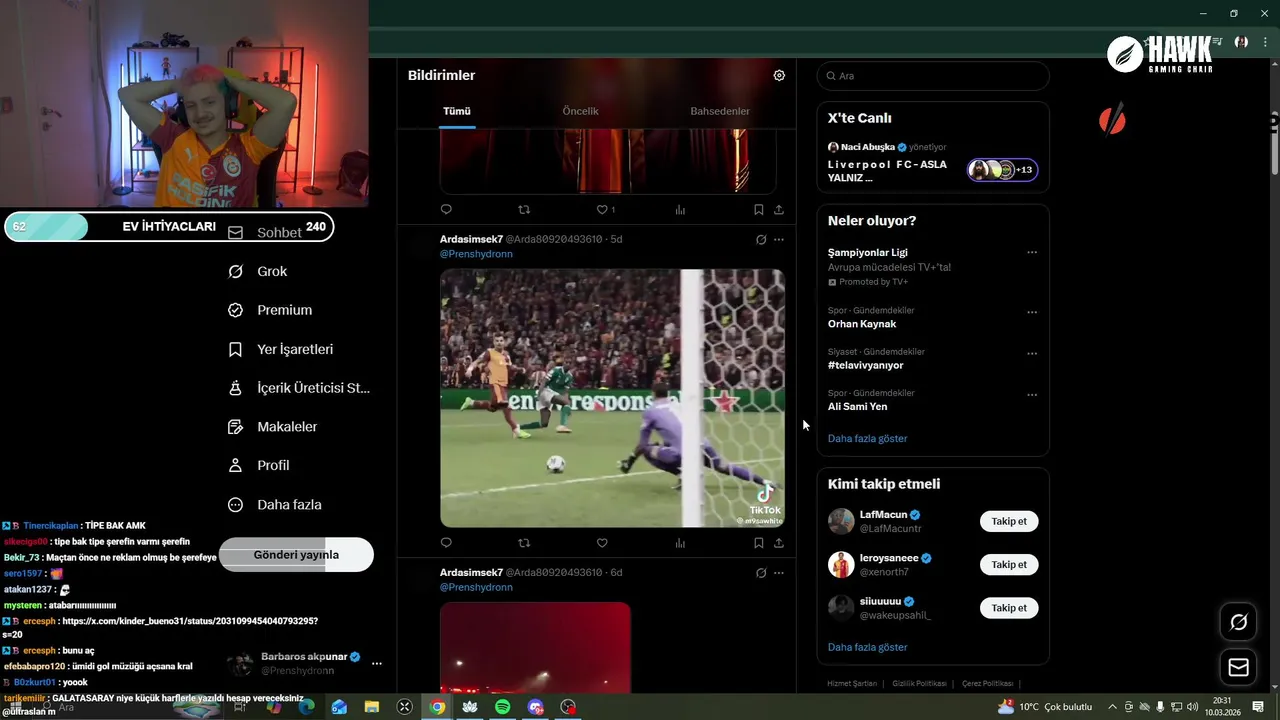Bookmark the post with one like
This screenshot has width=1280, height=720.
tap(758, 209)
